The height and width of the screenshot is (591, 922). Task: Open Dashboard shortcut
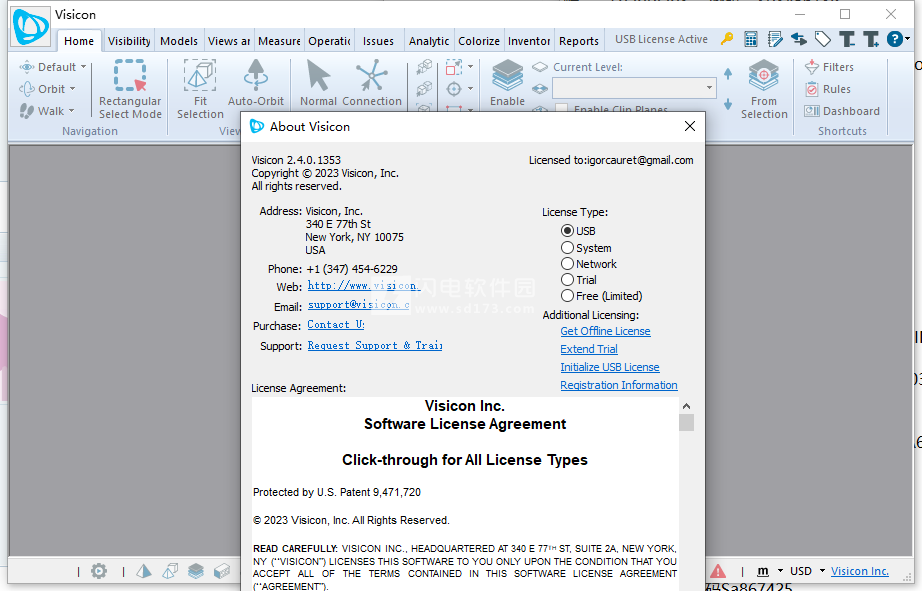pyautogui.click(x=842, y=111)
